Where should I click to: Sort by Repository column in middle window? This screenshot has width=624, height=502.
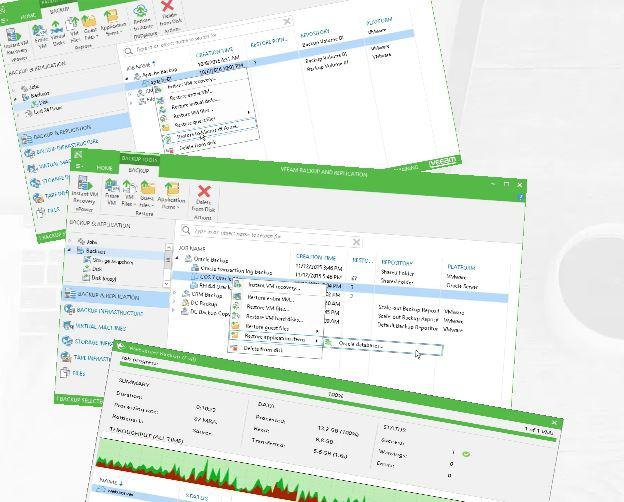coord(397,262)
